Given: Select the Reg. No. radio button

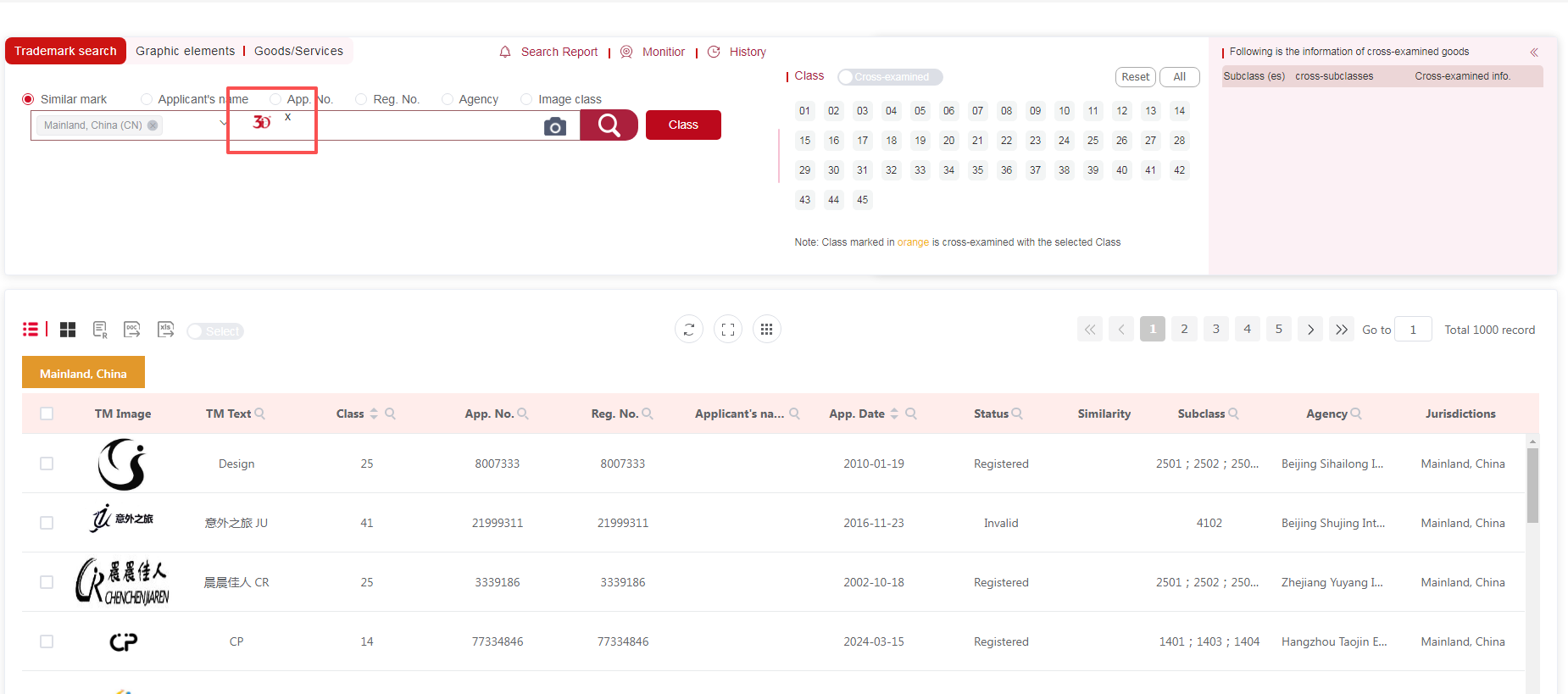Looking at the screenshot, I should [x=362, y=99].
